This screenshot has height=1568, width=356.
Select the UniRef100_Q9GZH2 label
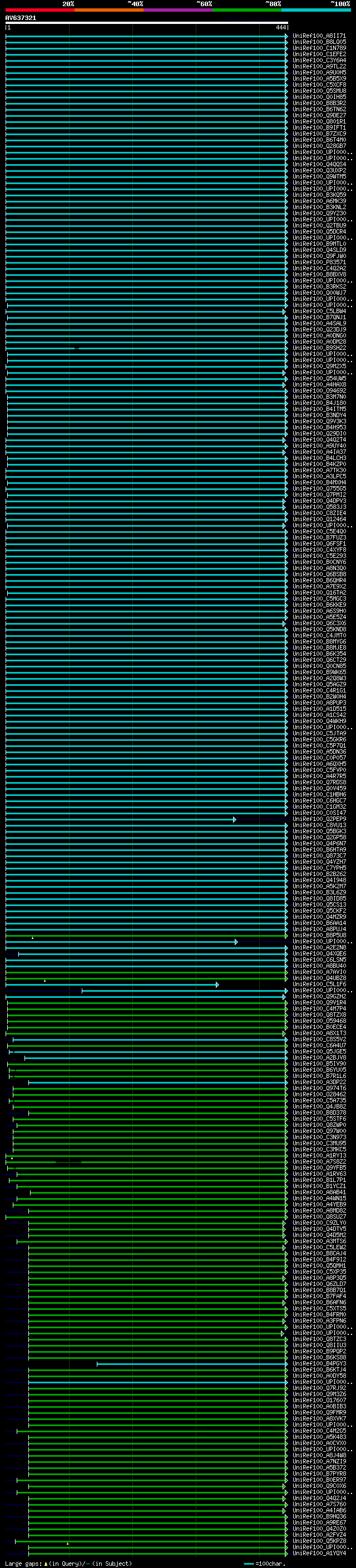tap(319, 996)
